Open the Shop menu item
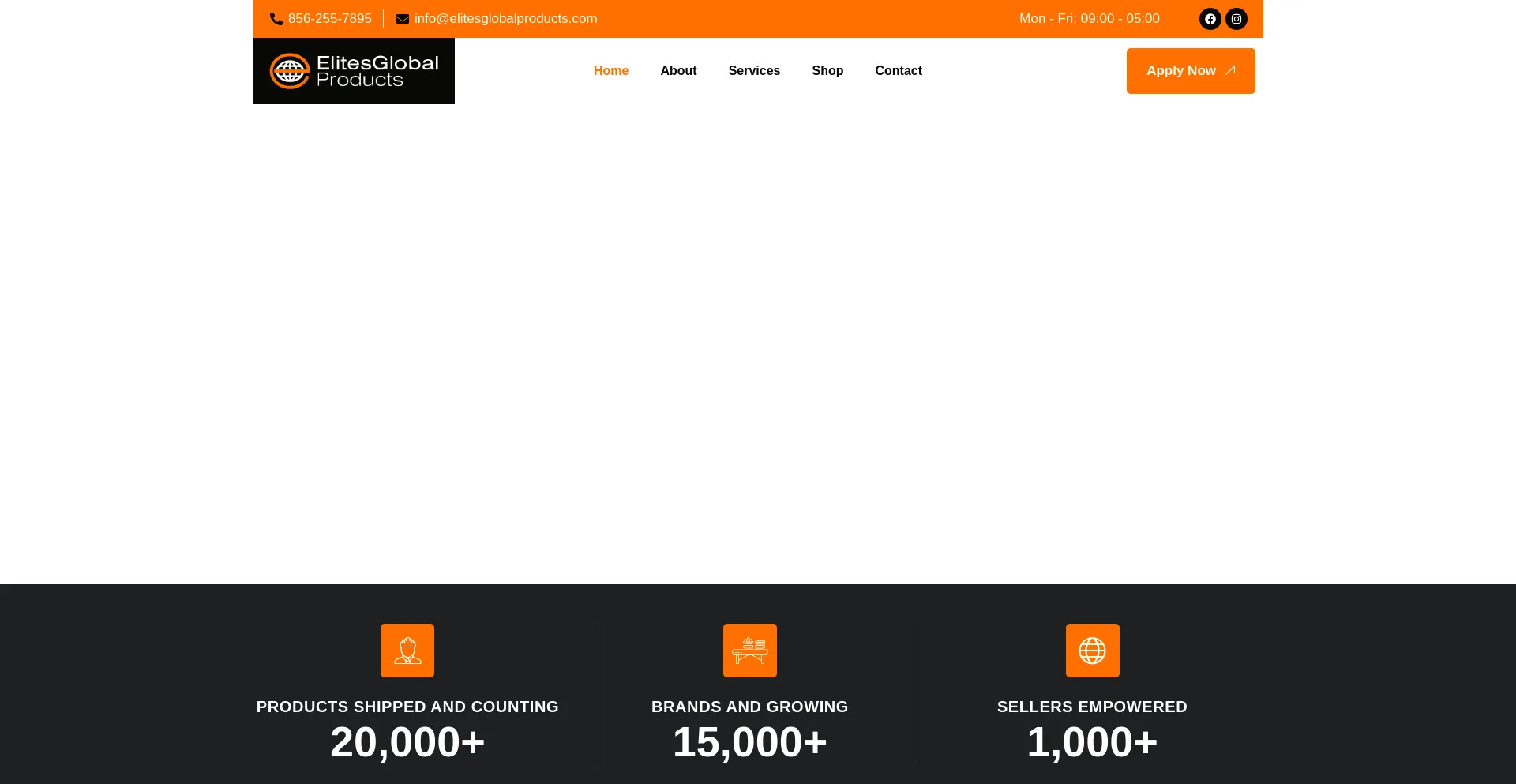Viewport: 1516px width, 784px height. tap(827, 71)
